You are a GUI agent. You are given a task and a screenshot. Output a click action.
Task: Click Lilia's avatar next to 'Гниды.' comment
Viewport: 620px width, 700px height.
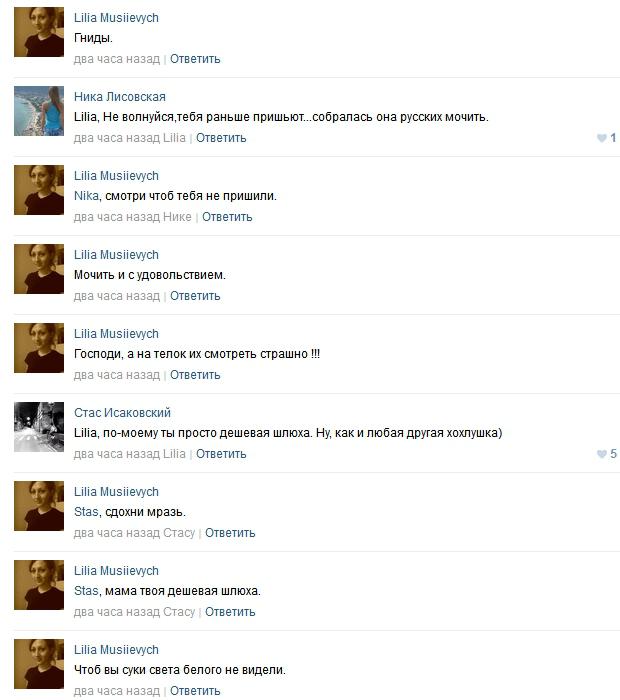[x=39, y=32]
